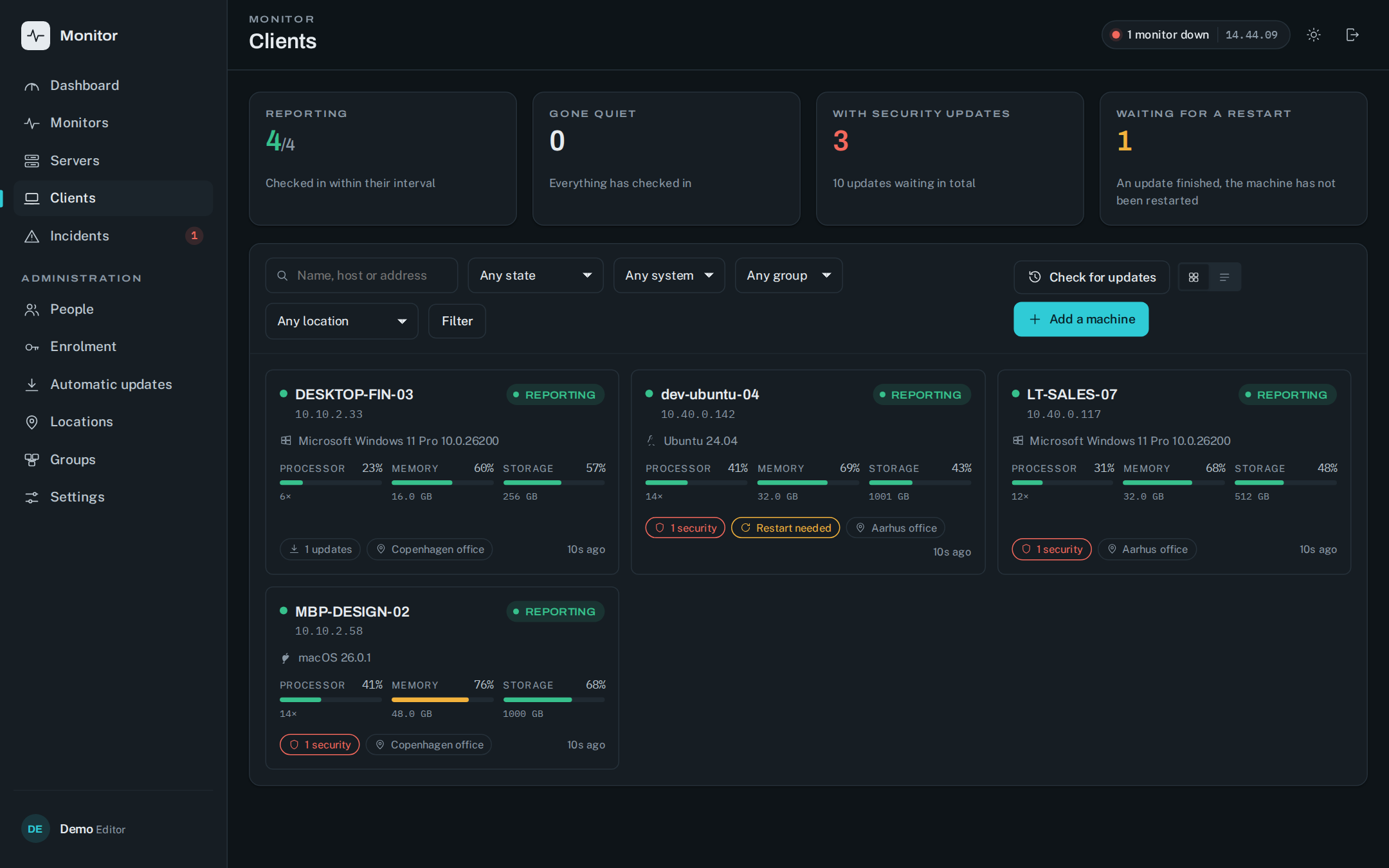This screenshot has height=868, width=1389.
Task: Switch to grid view layout
Action: pyautogui.click(x=1194, y=277)
